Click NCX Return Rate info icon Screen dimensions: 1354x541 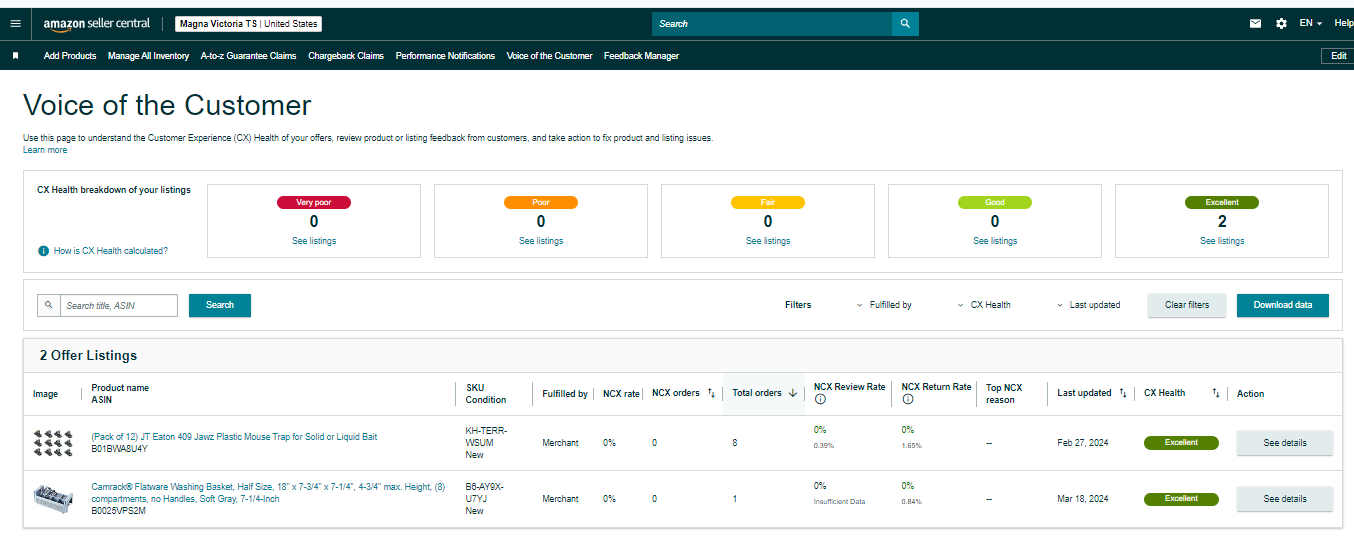coord(907,400)
